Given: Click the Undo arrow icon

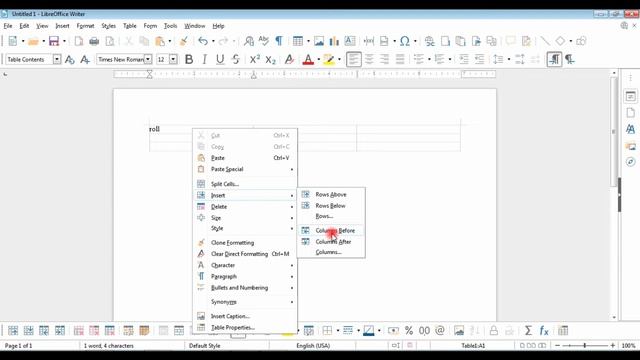Looking at the screenshot, I should [203, 41].
